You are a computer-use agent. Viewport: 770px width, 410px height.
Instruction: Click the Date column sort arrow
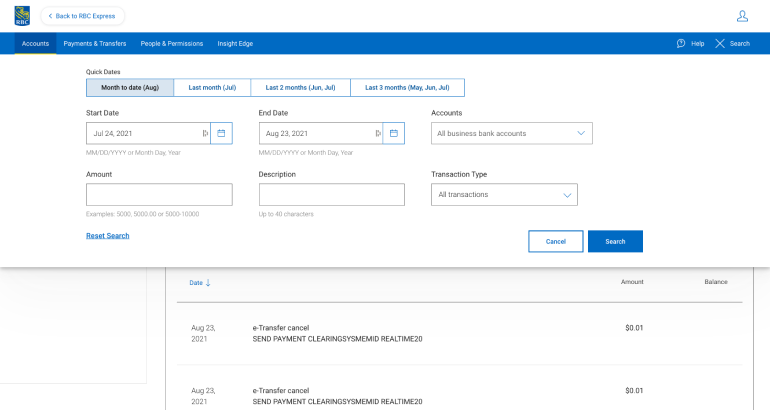point(208,283)
